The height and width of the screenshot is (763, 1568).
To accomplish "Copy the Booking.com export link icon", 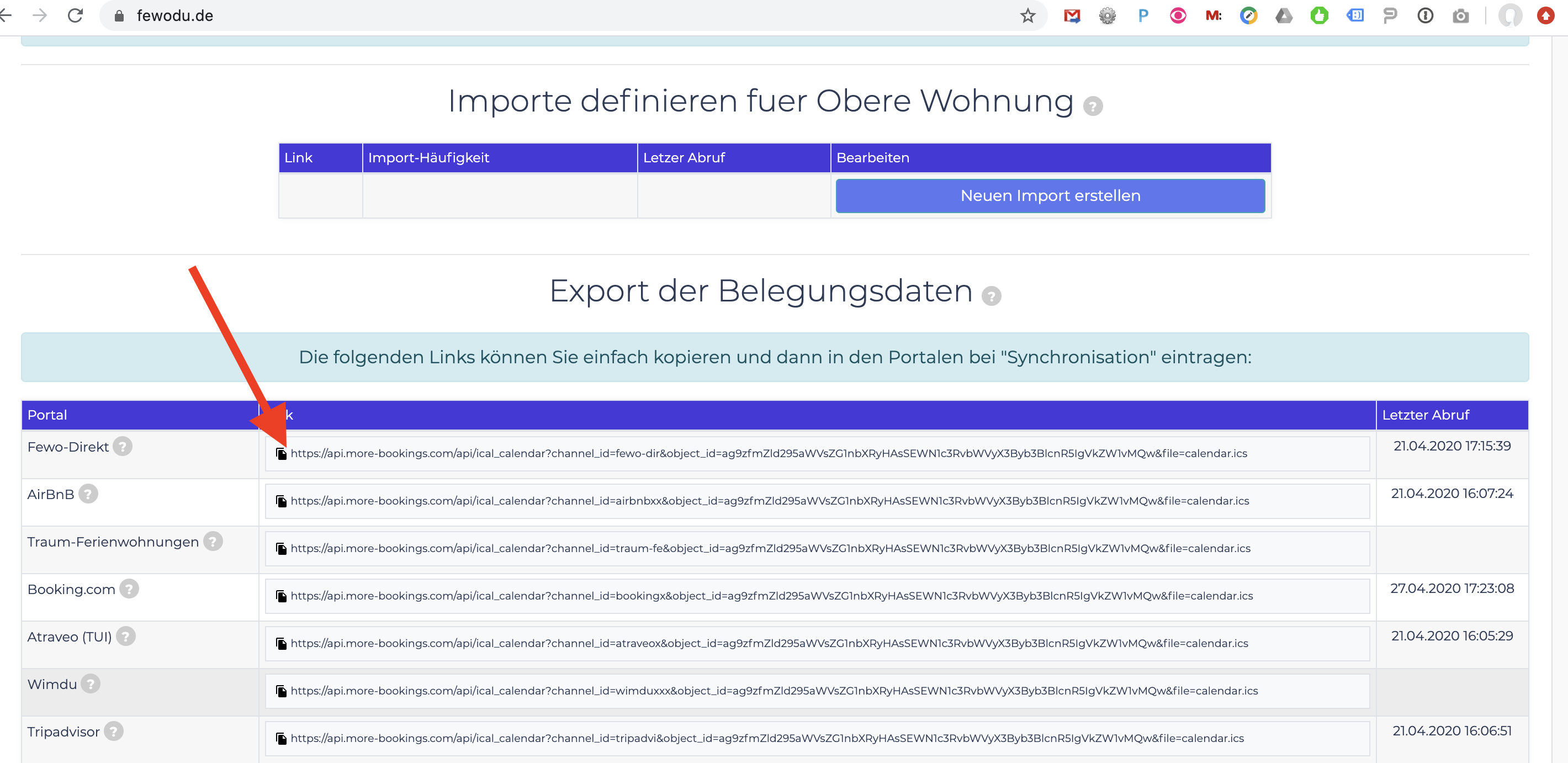I will (x=281, y=596).
